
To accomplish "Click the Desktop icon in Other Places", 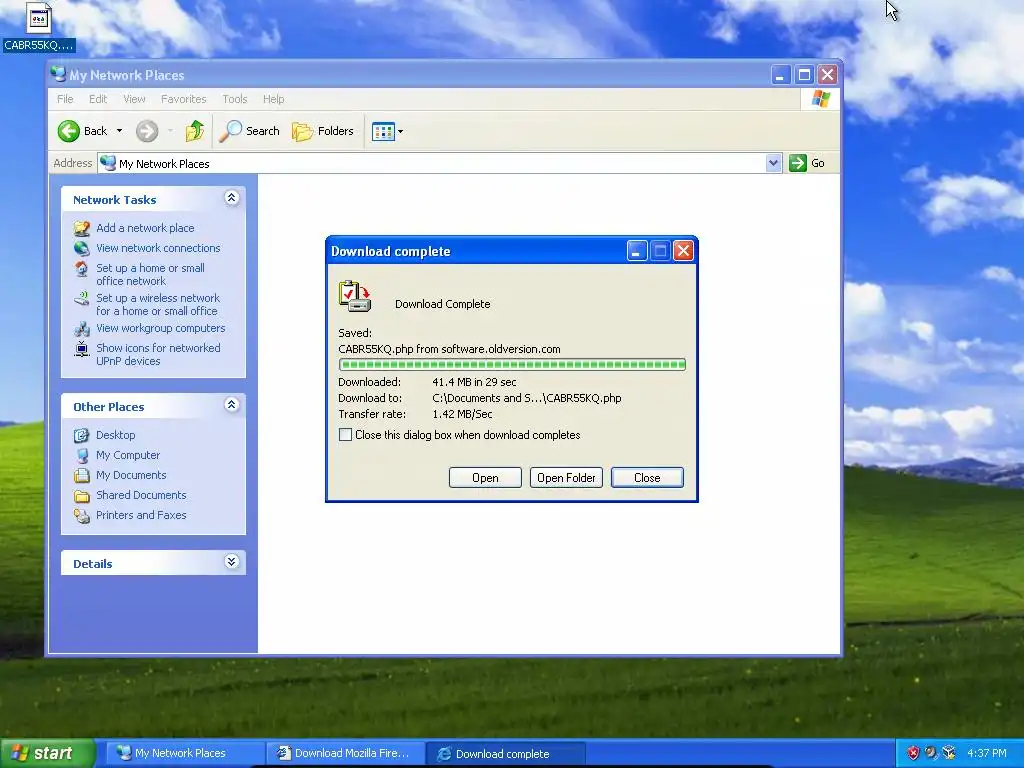I will point(82,435).
